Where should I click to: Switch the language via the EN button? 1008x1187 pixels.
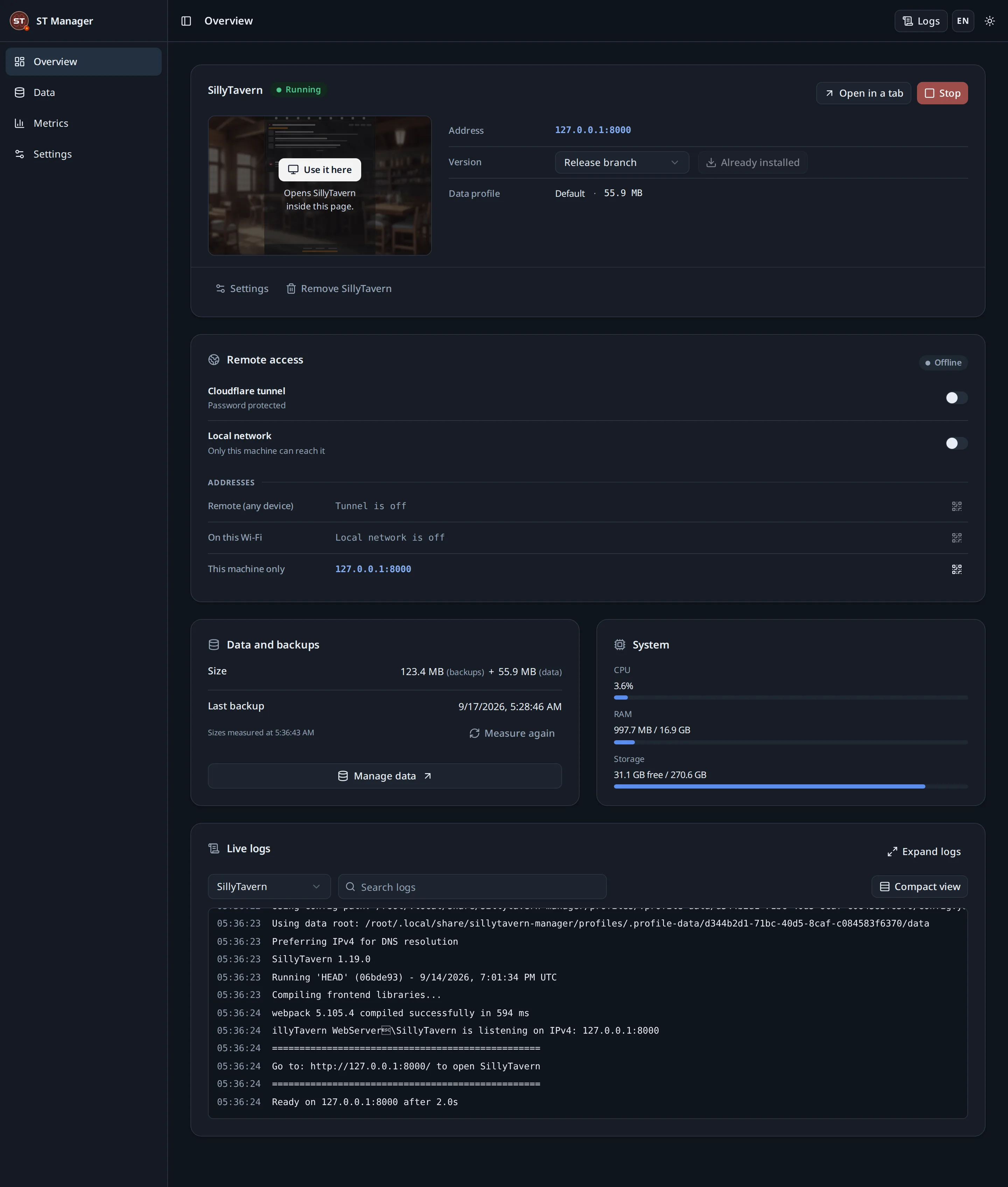coord(963,21)
